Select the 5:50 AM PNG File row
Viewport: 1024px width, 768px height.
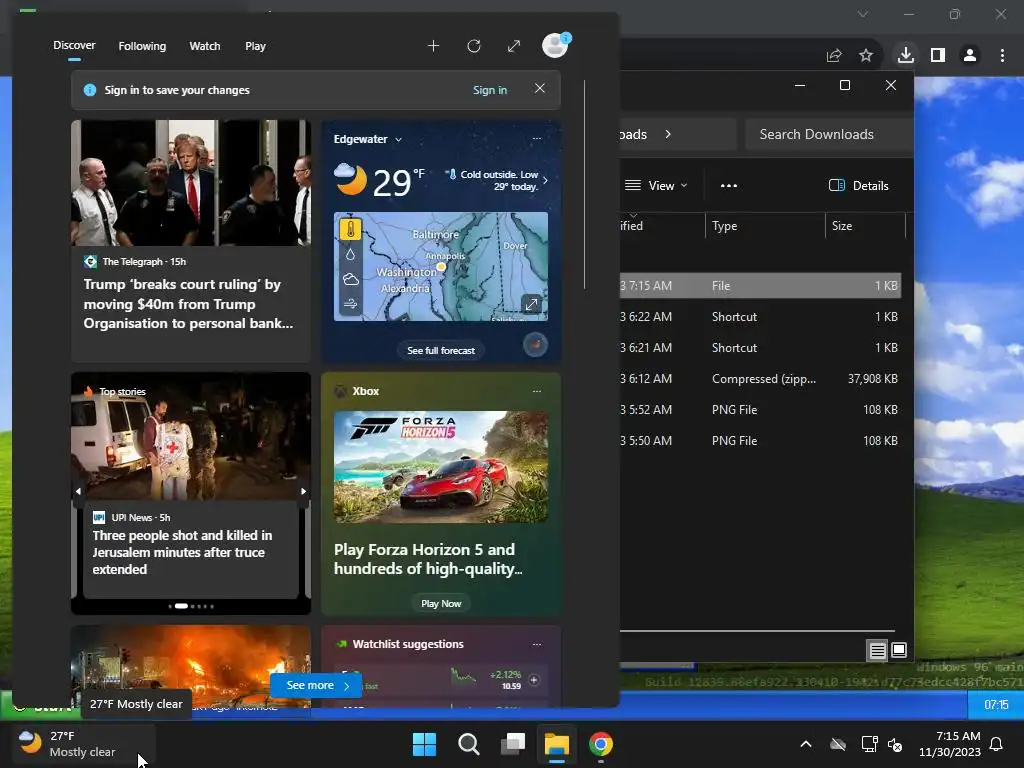click(760, 441)
